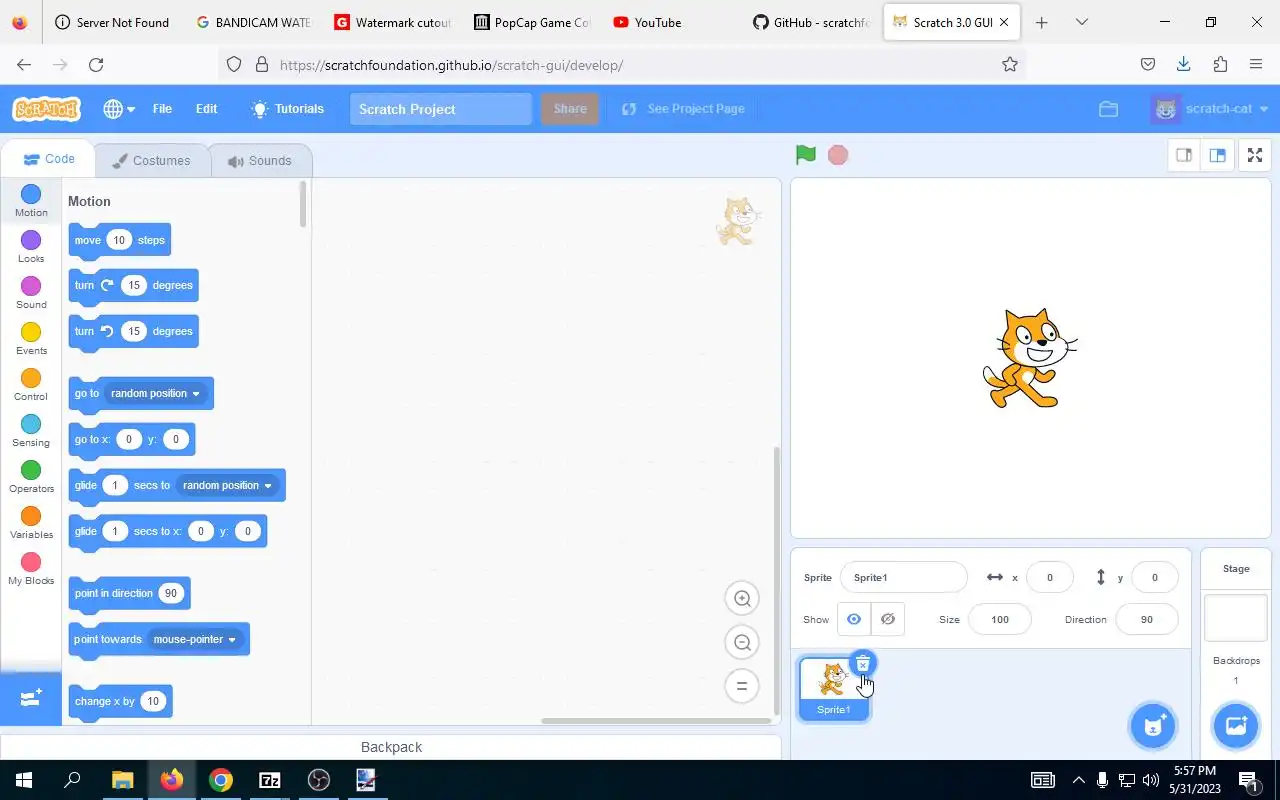Viewport: 1280px width, 800px height.
Task: Reset workspace zoom with equals icon
Action: [742, 686]
